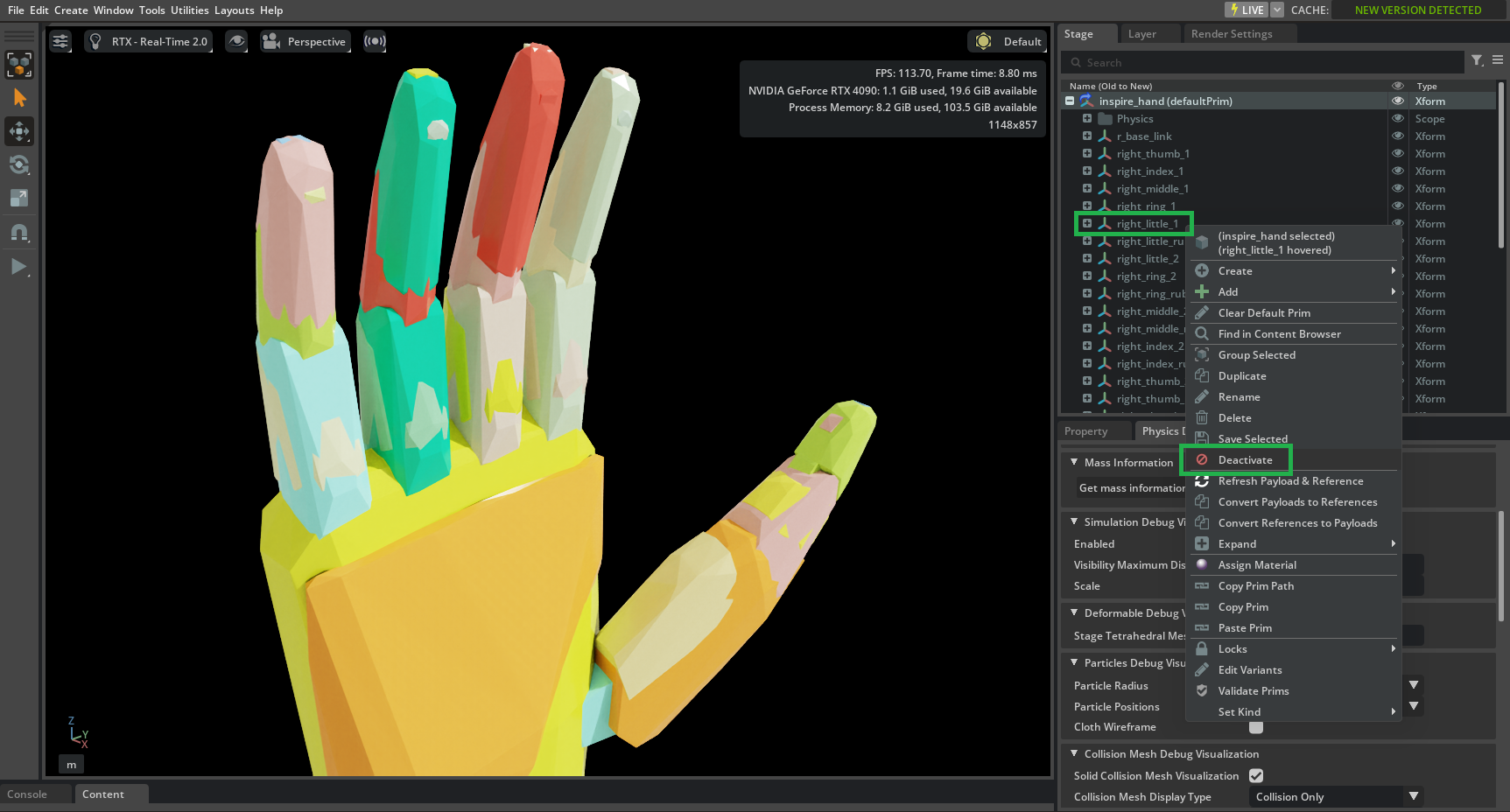Image resolution: width=1510 pixels, height=812 pixels.
Task: Open the Tools menu
Action: [151, 10]
